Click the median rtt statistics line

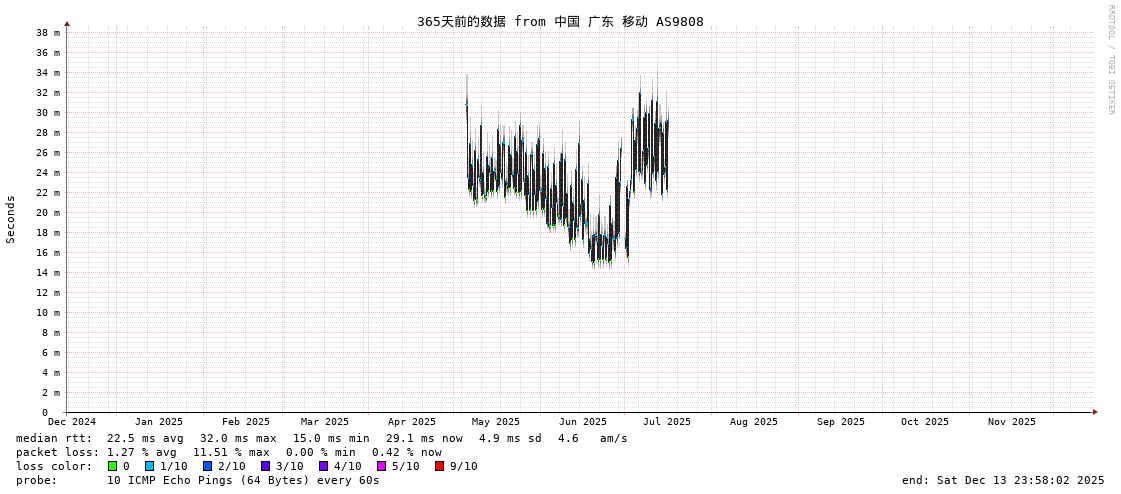[x=321, y=438]
